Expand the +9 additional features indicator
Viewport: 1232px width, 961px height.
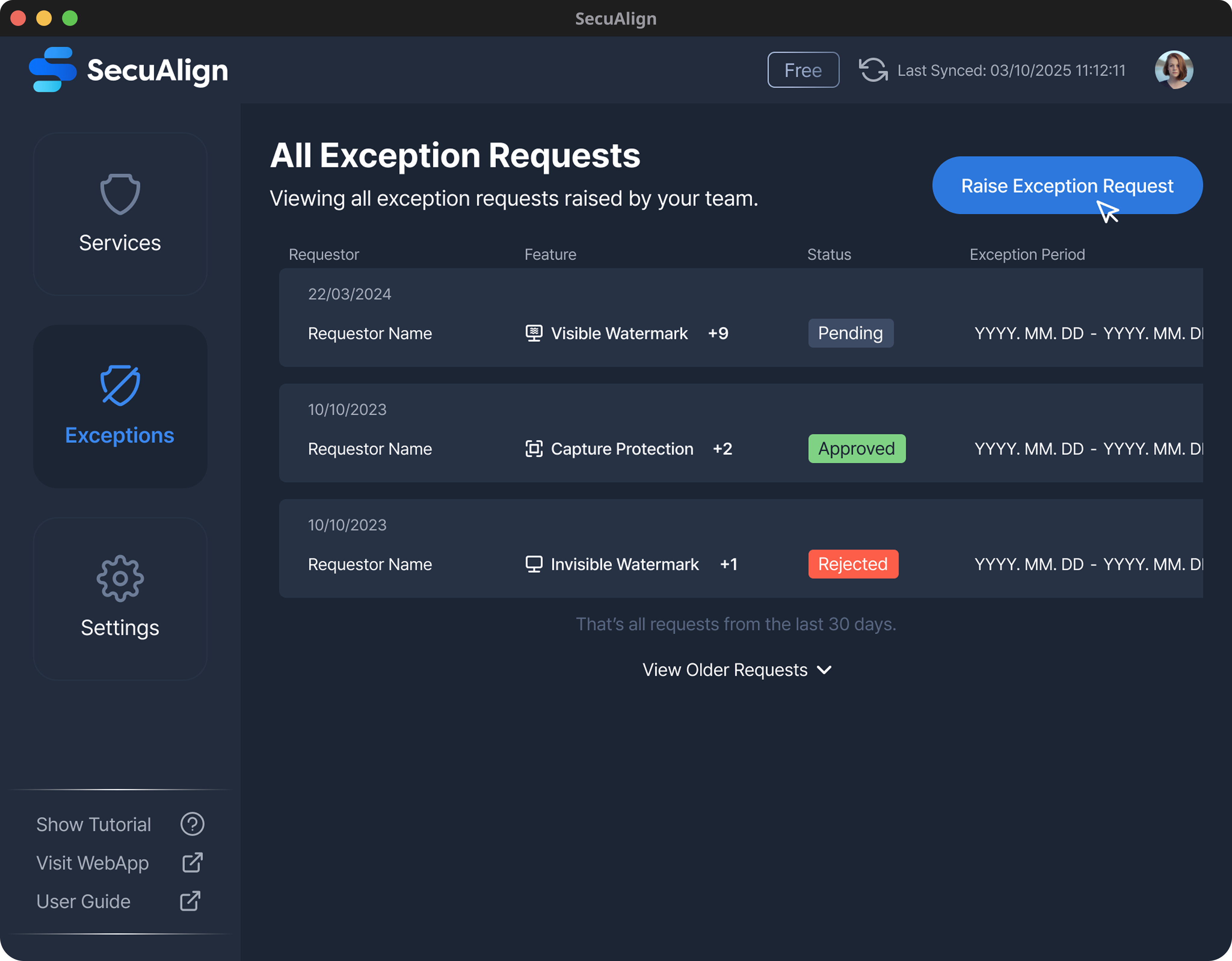click(x=718, y=333)
